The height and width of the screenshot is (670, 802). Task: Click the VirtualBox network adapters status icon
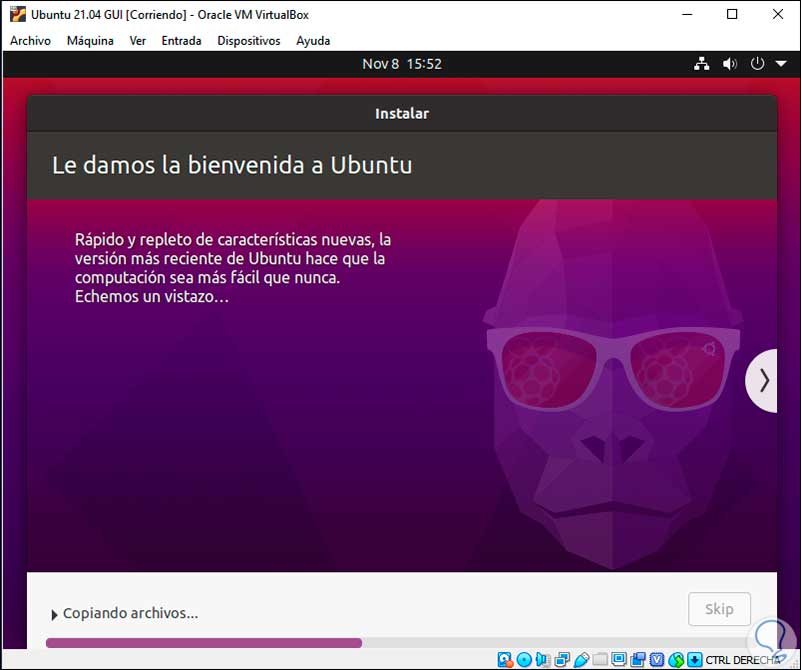562,660
